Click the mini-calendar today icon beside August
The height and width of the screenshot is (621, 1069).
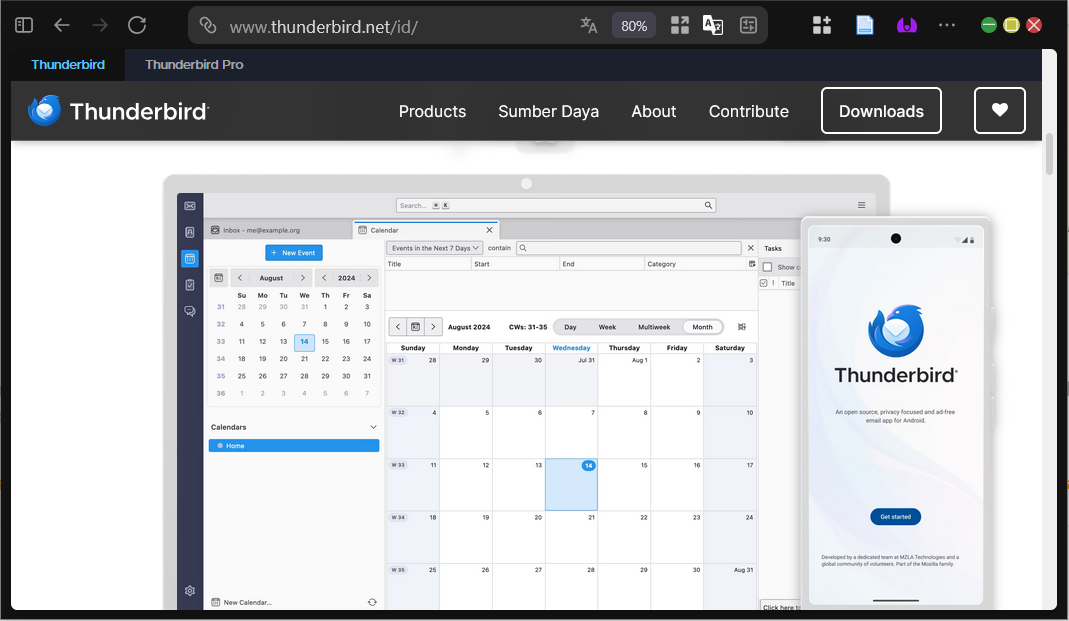pos(219,277)
